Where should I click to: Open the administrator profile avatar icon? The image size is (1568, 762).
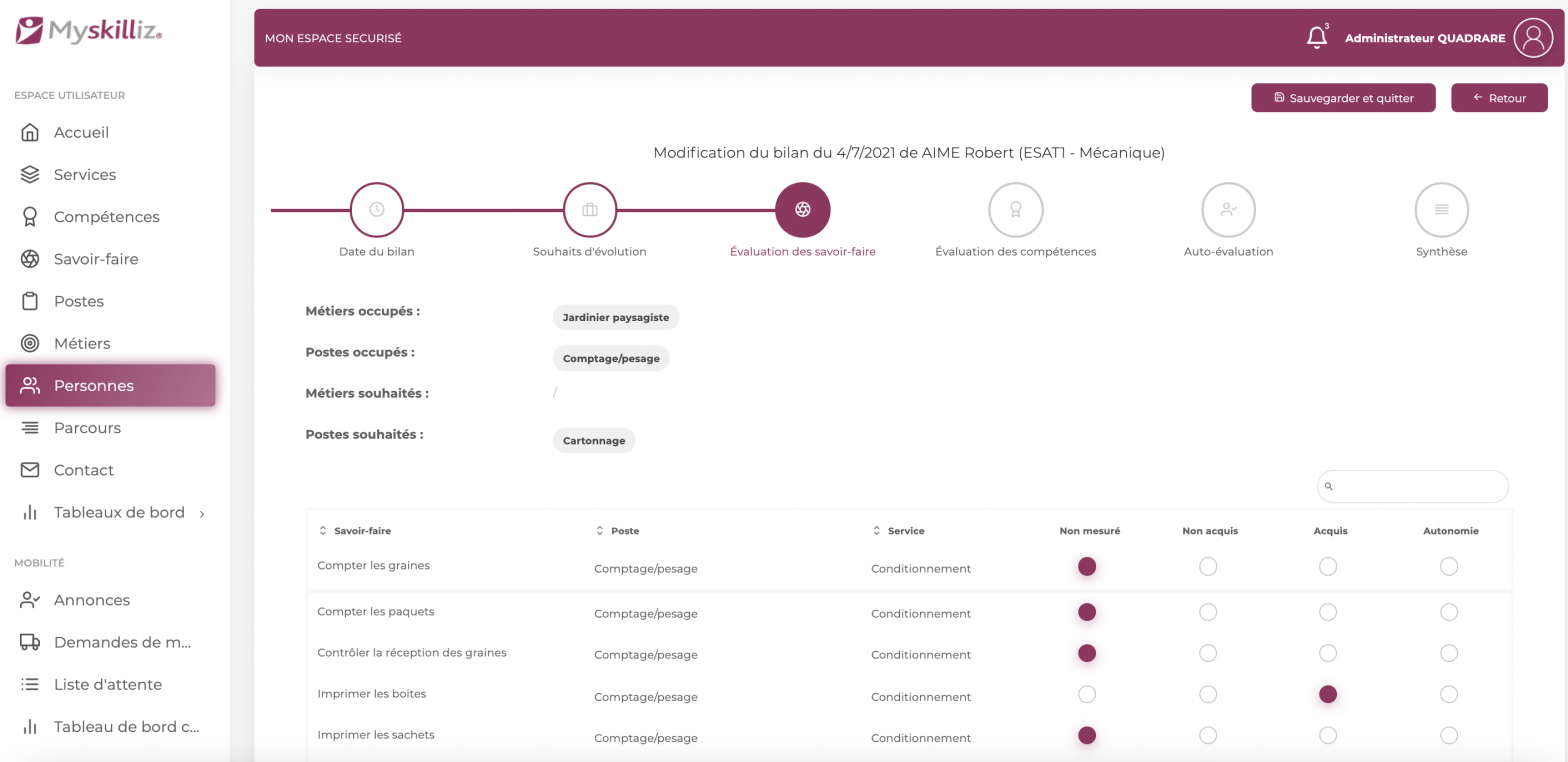pyautogui.click(x=1533, y=38)
